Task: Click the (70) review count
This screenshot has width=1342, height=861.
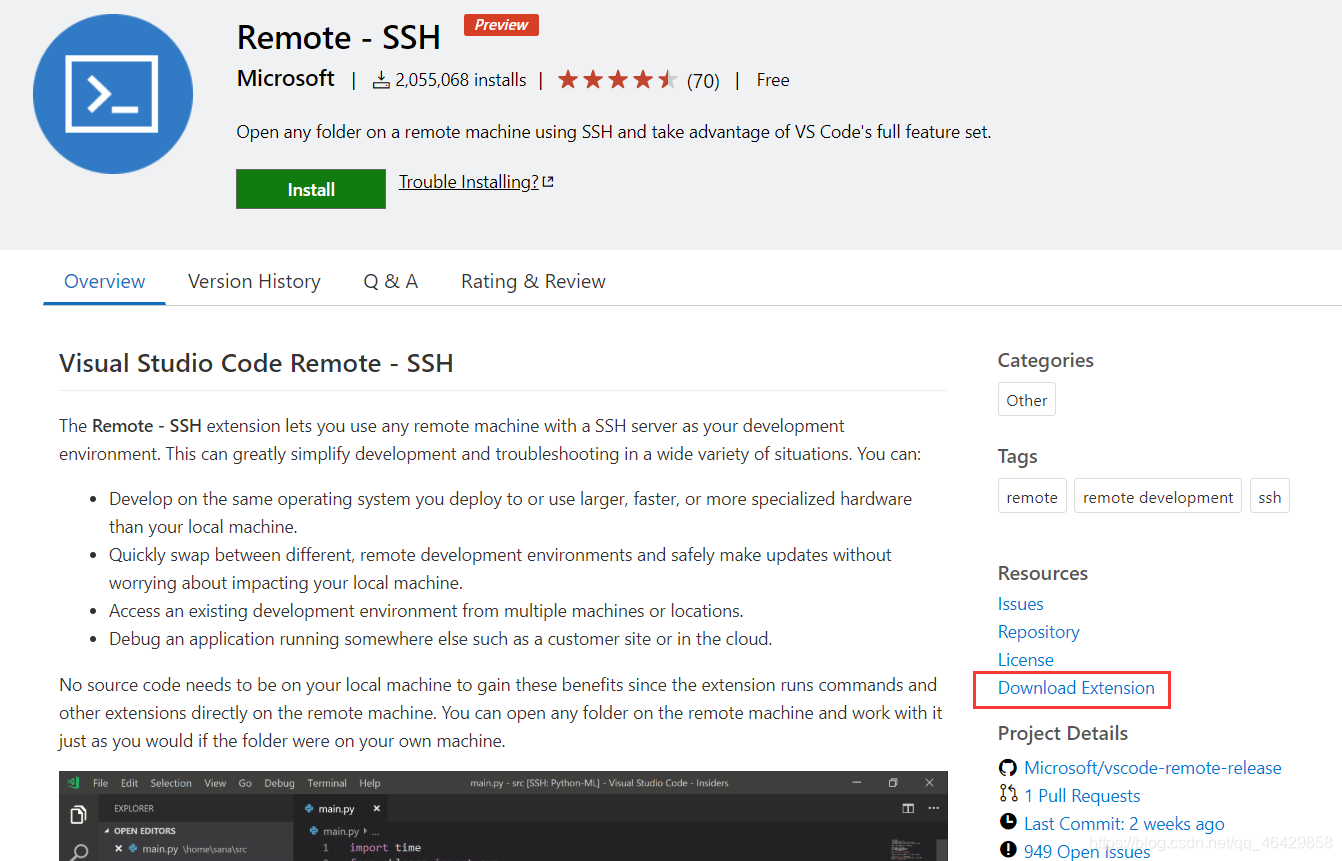Action: (x=703, y=81)
